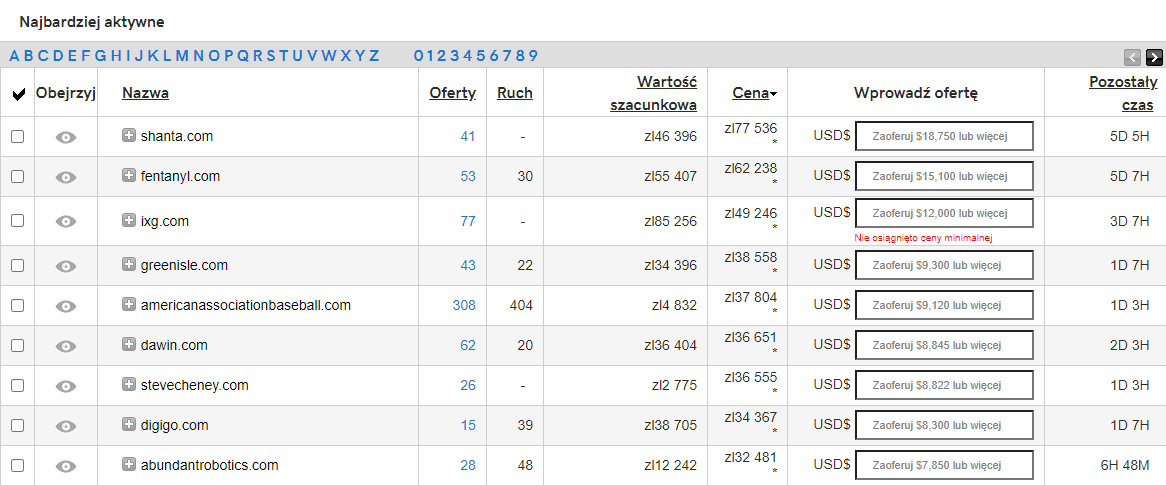Tick the checkbox for ixg.com

pyautogui.click(x=18, y=221)
